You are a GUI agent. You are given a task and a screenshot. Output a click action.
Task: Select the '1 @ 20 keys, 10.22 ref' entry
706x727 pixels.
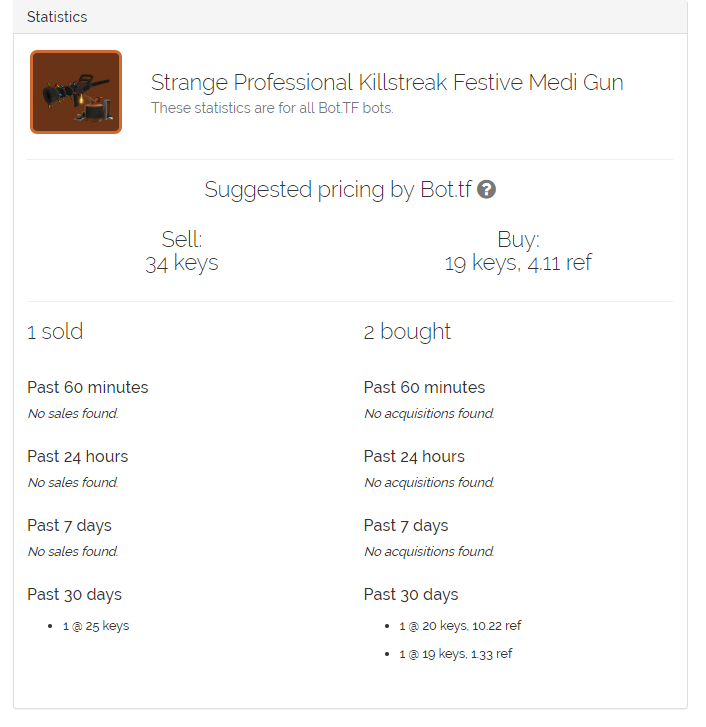(459, 626)
